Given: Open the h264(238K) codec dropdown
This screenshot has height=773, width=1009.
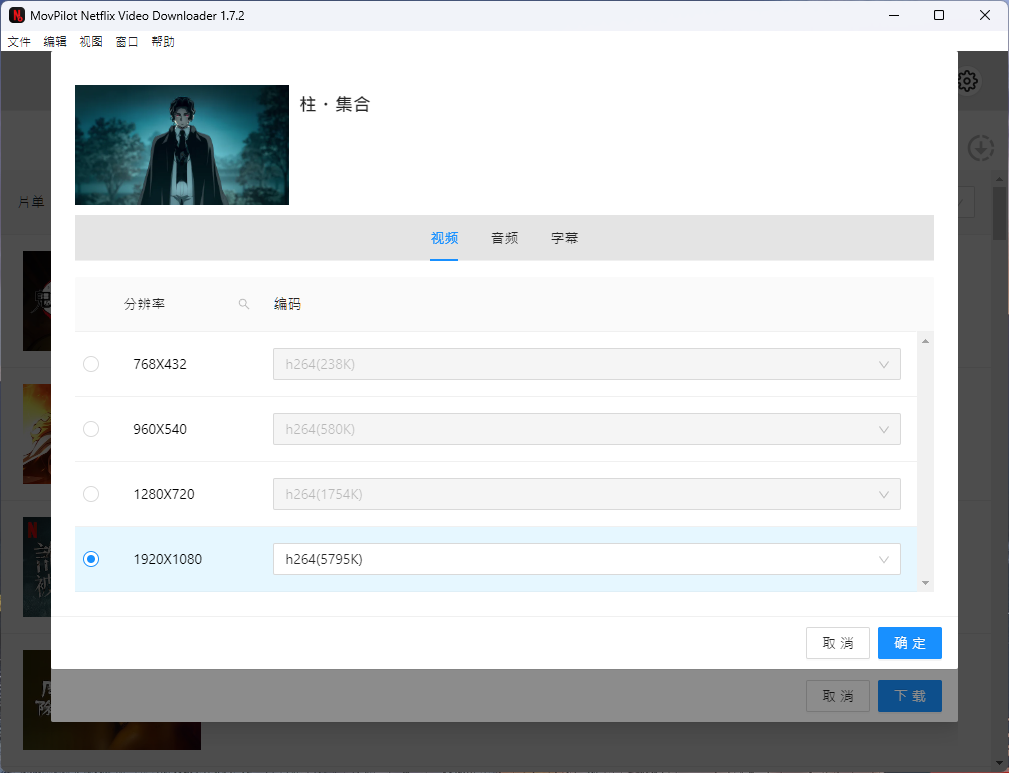Looking at the screenshot, I should [586, 364].
